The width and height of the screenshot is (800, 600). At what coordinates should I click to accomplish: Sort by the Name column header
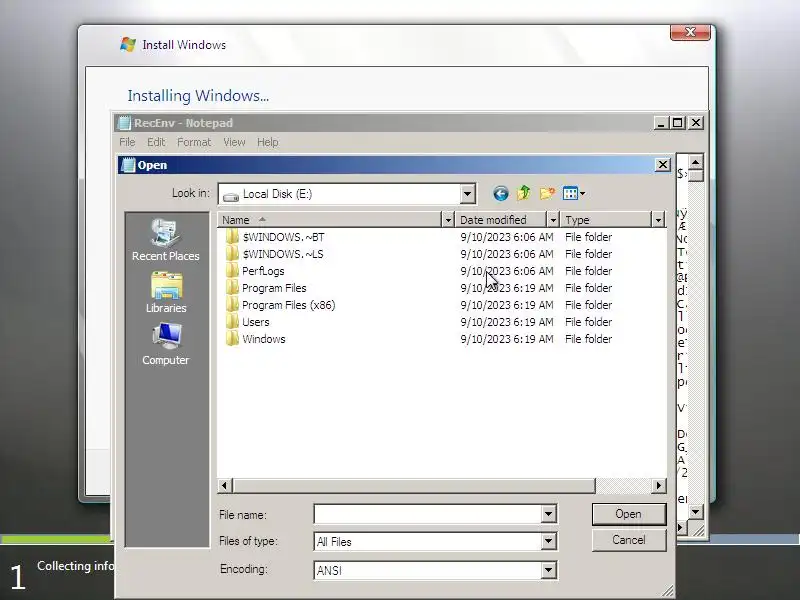coord(329,220)
